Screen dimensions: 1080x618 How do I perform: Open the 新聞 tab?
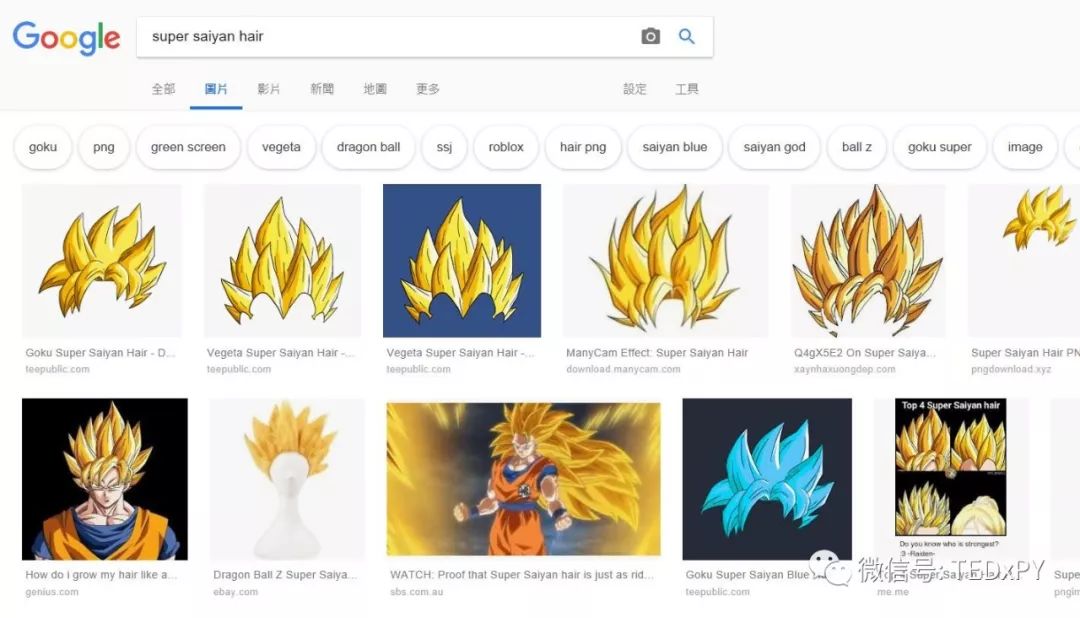(x=322, y=89)
